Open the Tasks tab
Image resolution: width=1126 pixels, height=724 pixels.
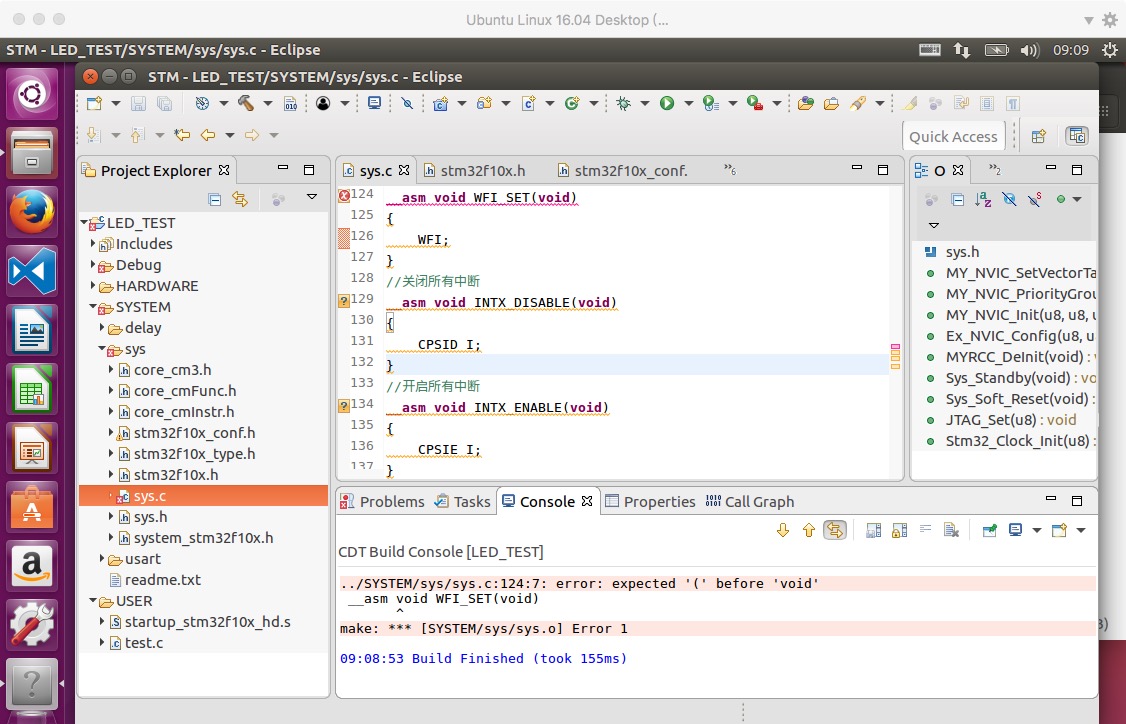[x=462, y=501]
